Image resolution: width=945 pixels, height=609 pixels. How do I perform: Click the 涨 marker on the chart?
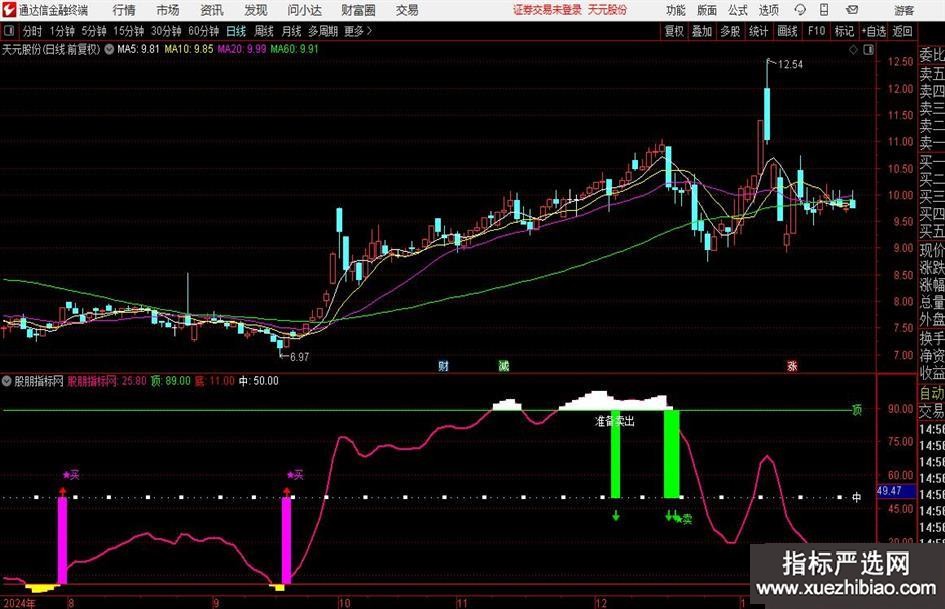792,366
